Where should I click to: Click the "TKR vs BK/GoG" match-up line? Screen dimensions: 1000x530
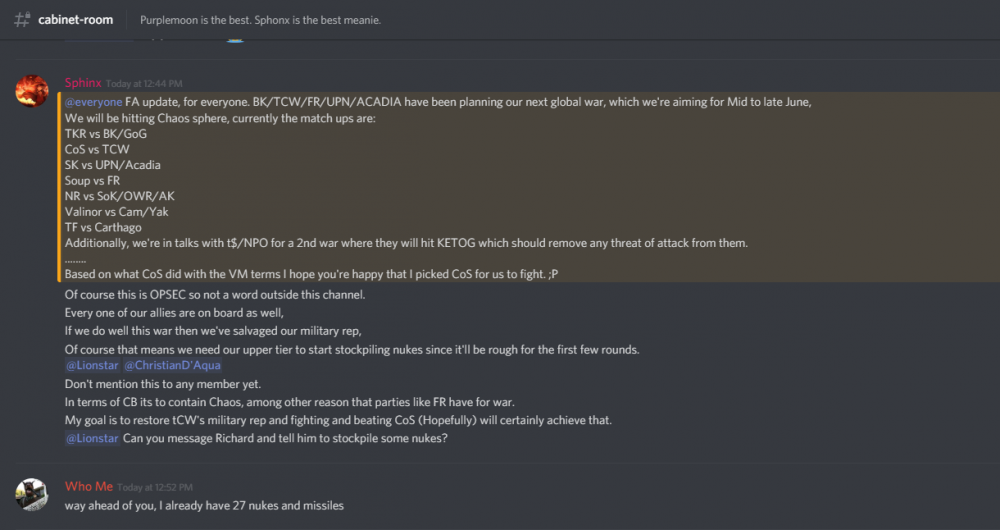click(106, 133)
